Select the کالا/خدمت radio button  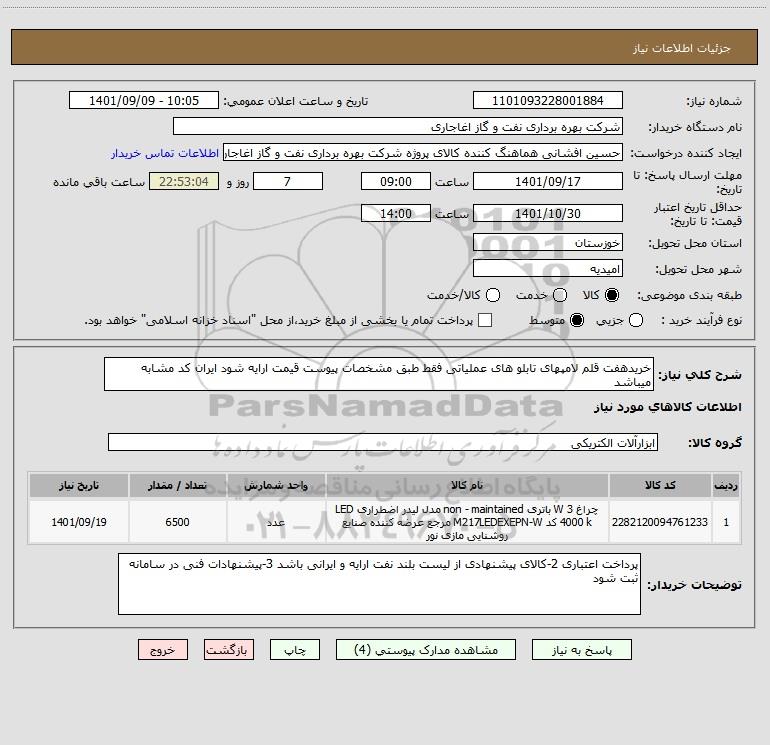pyautogui.click(x=493, y=295)
